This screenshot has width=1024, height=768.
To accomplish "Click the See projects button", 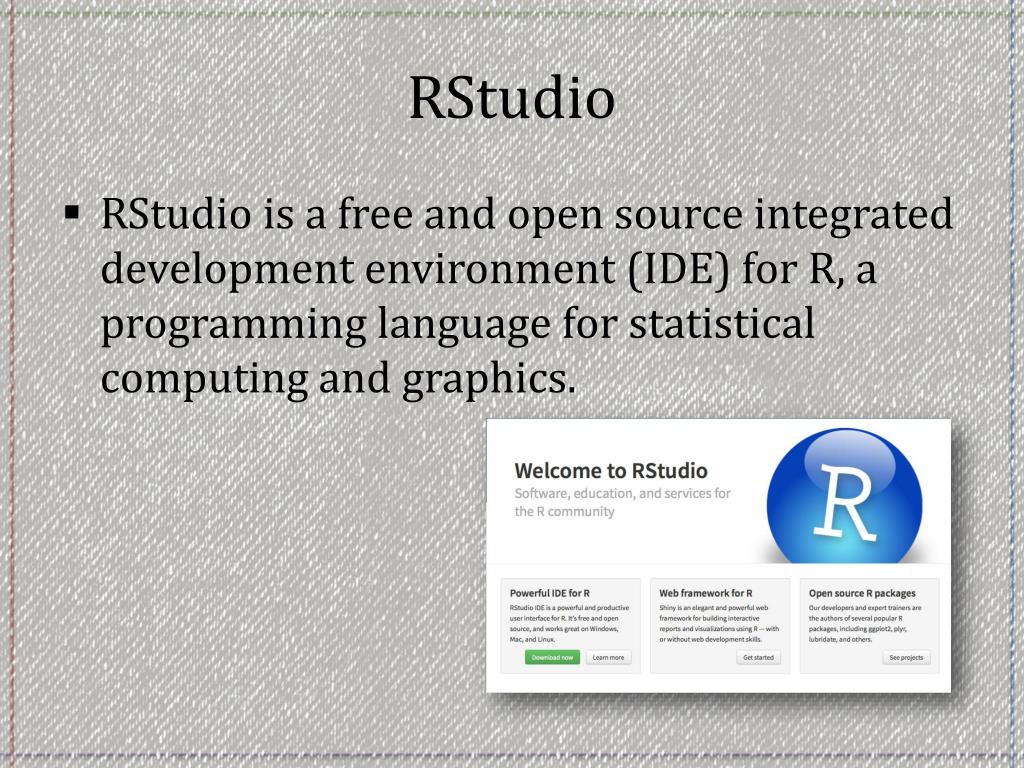I will [x=906, y=658].
